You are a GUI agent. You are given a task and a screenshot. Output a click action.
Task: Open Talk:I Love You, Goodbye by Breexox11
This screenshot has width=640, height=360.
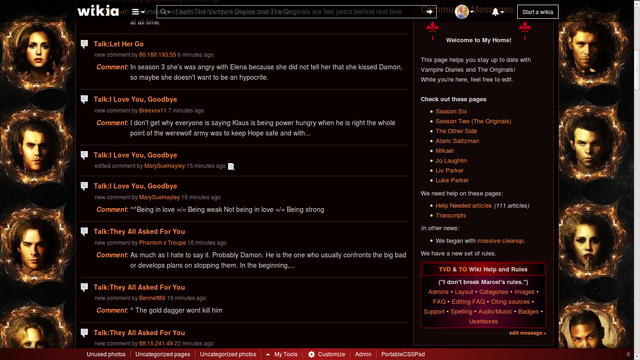point(135,99)
